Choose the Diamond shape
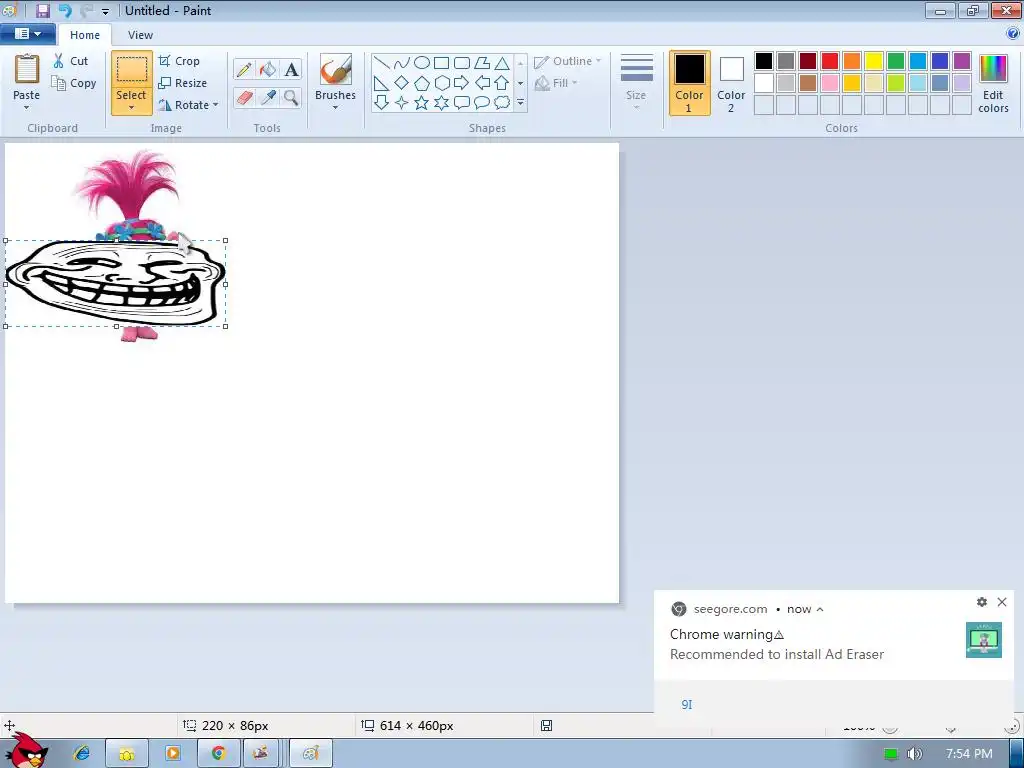The width and height of the screenshot is (1024, 768). [x=402, y=82]
